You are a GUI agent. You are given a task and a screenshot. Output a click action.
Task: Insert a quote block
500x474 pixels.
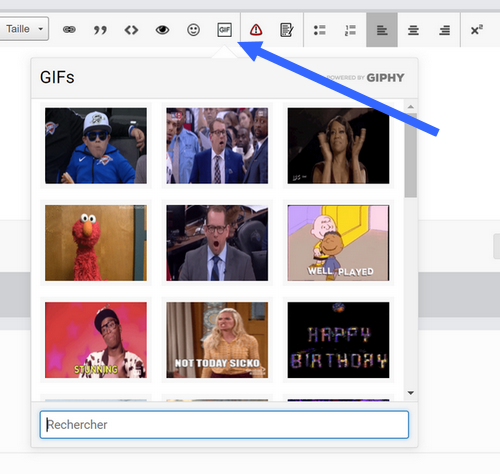(100, 30)
